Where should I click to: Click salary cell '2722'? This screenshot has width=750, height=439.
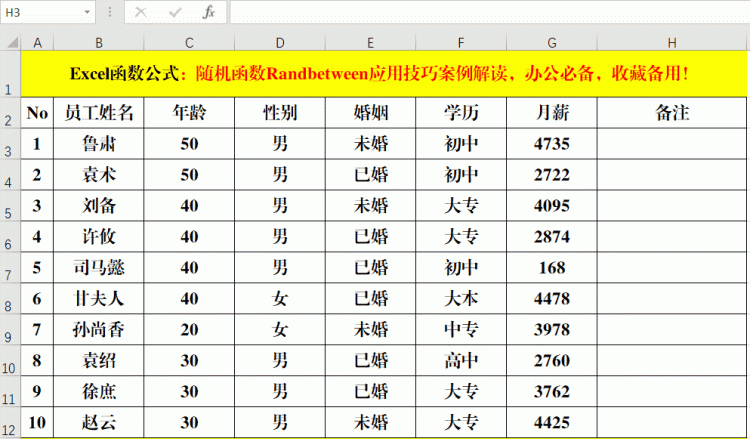[552, 175]
